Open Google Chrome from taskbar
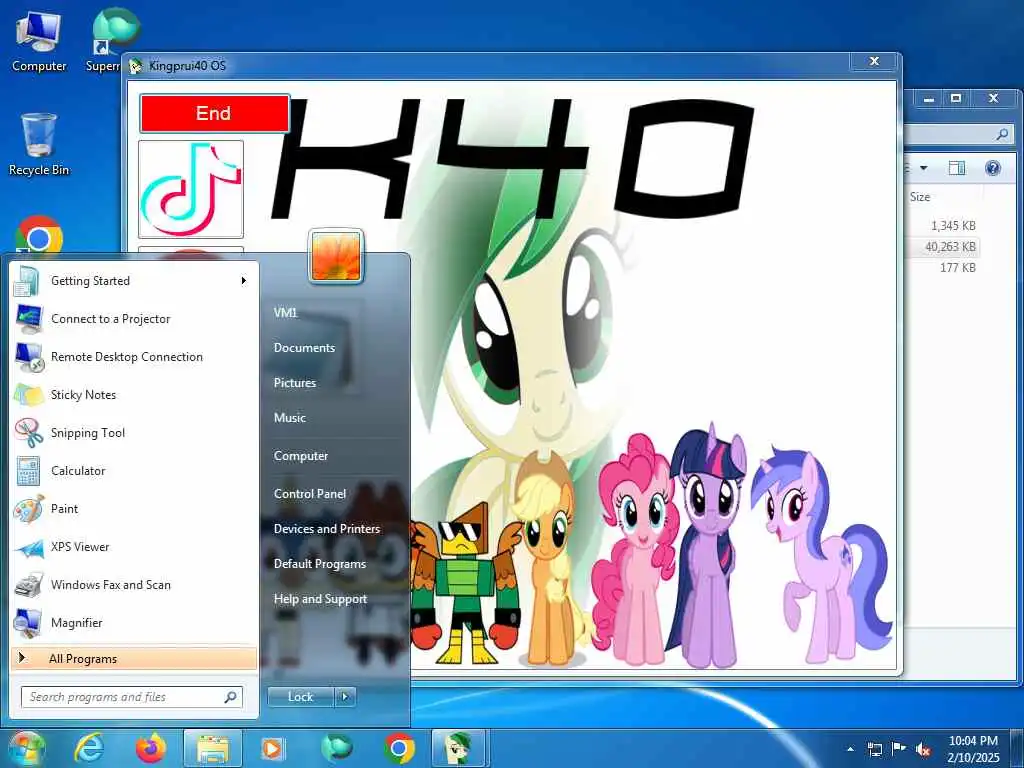 click(x=399, y=748)
